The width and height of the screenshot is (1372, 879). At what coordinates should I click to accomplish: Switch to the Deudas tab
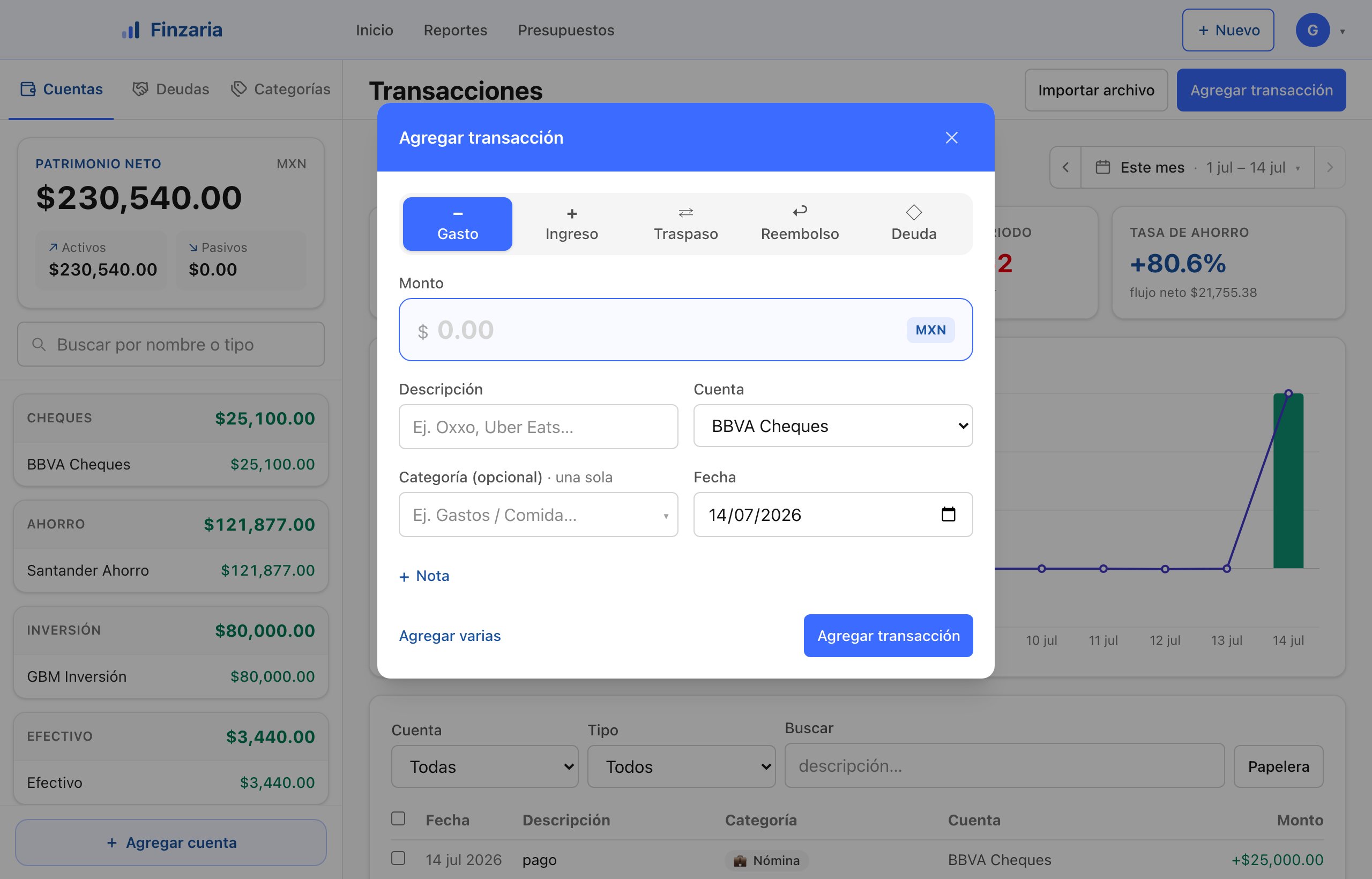[x=171, y=89]
